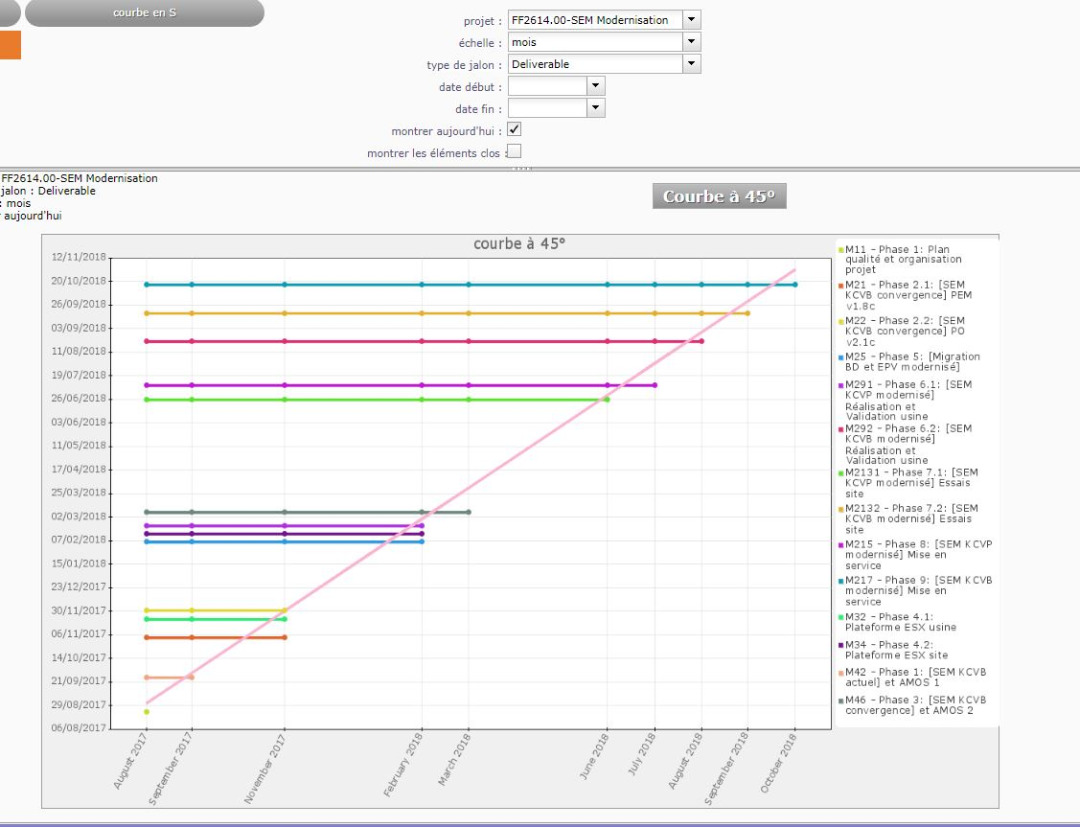
Task: Uncheck the montrer aujourd'hui checkbox
Action: pyautogui.click(x=514, y=130)
